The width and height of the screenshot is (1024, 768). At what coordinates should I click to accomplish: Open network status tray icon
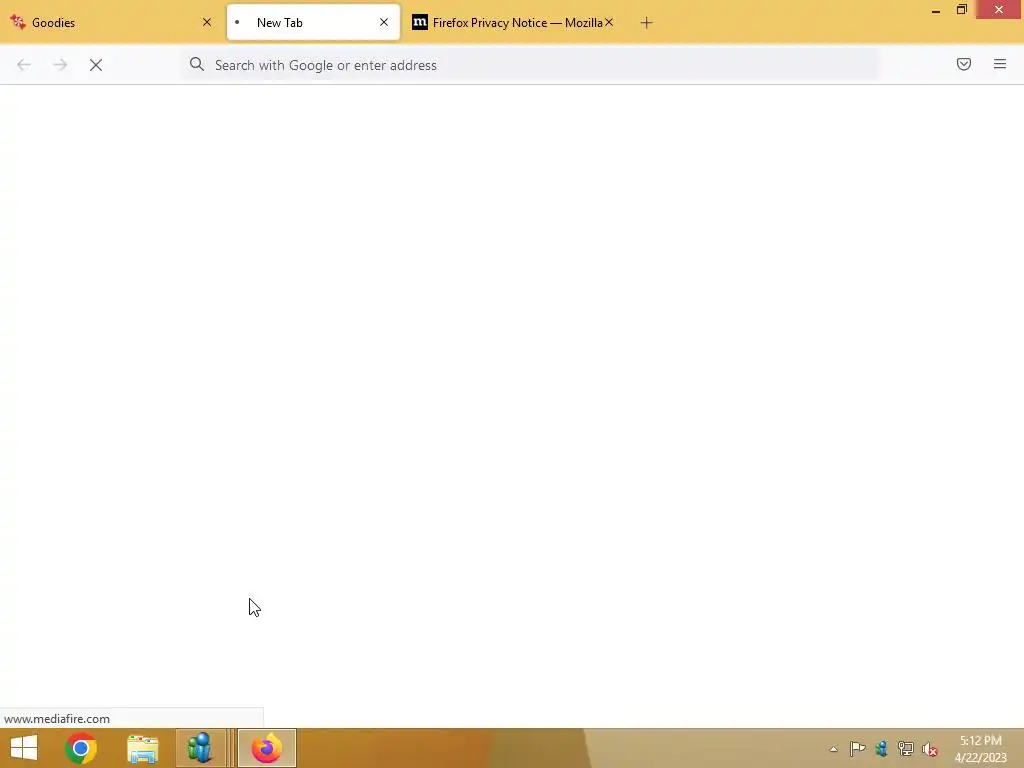905,749
